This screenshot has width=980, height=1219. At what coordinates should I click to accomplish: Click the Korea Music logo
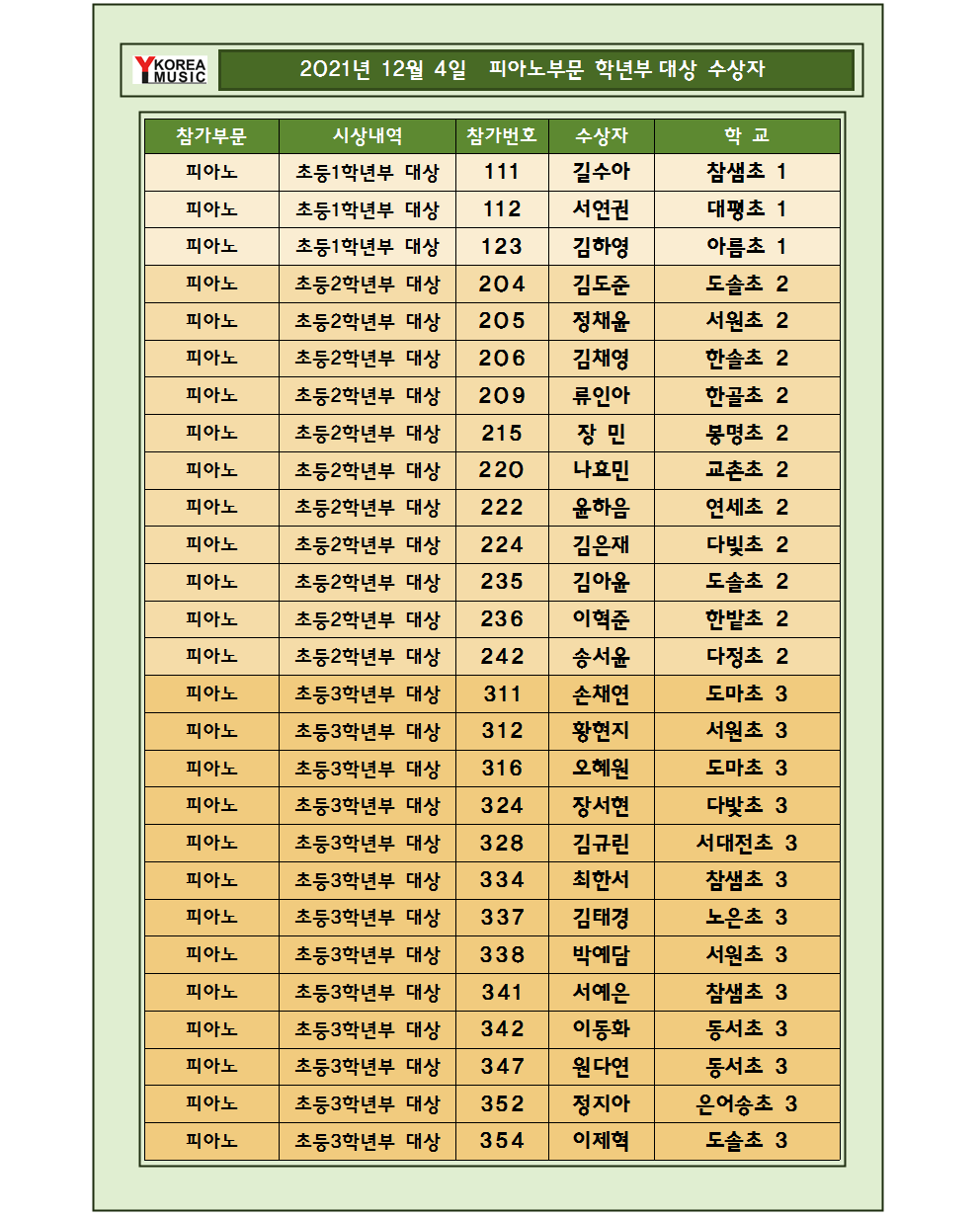click(x=170, y=70)
